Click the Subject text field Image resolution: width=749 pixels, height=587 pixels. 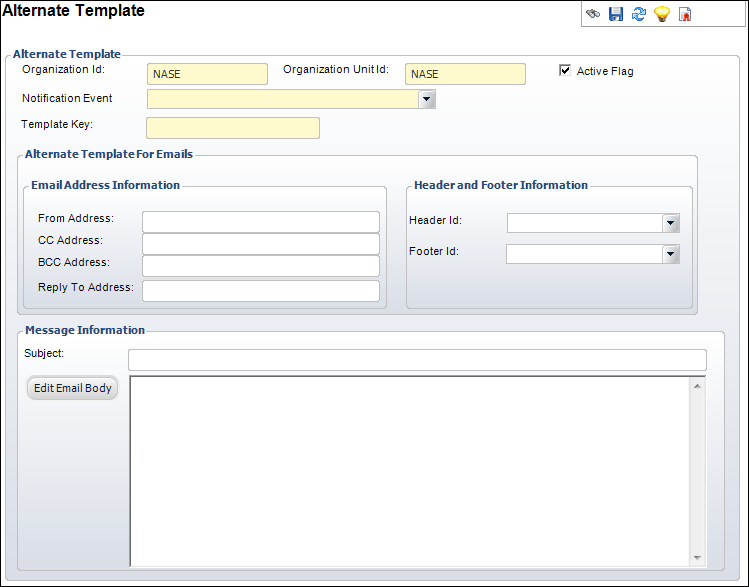click(417, 360)
